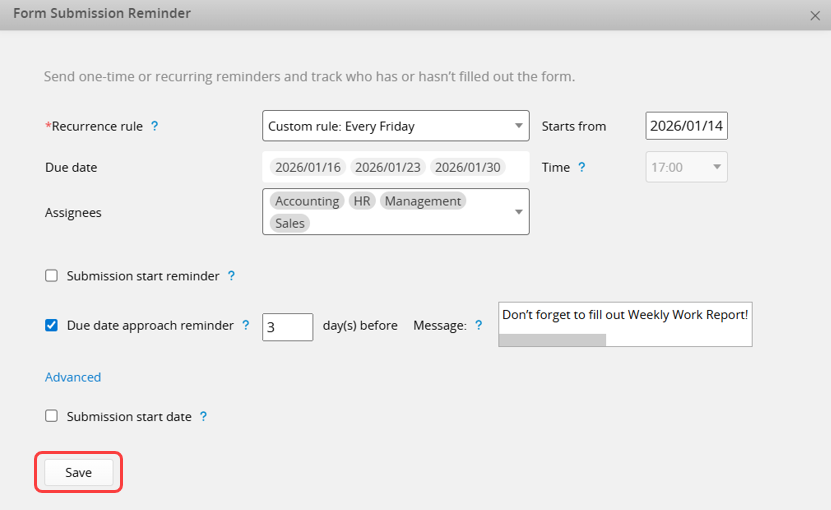
Task: Select the Management assignee tag
Action: click(423, 201)
